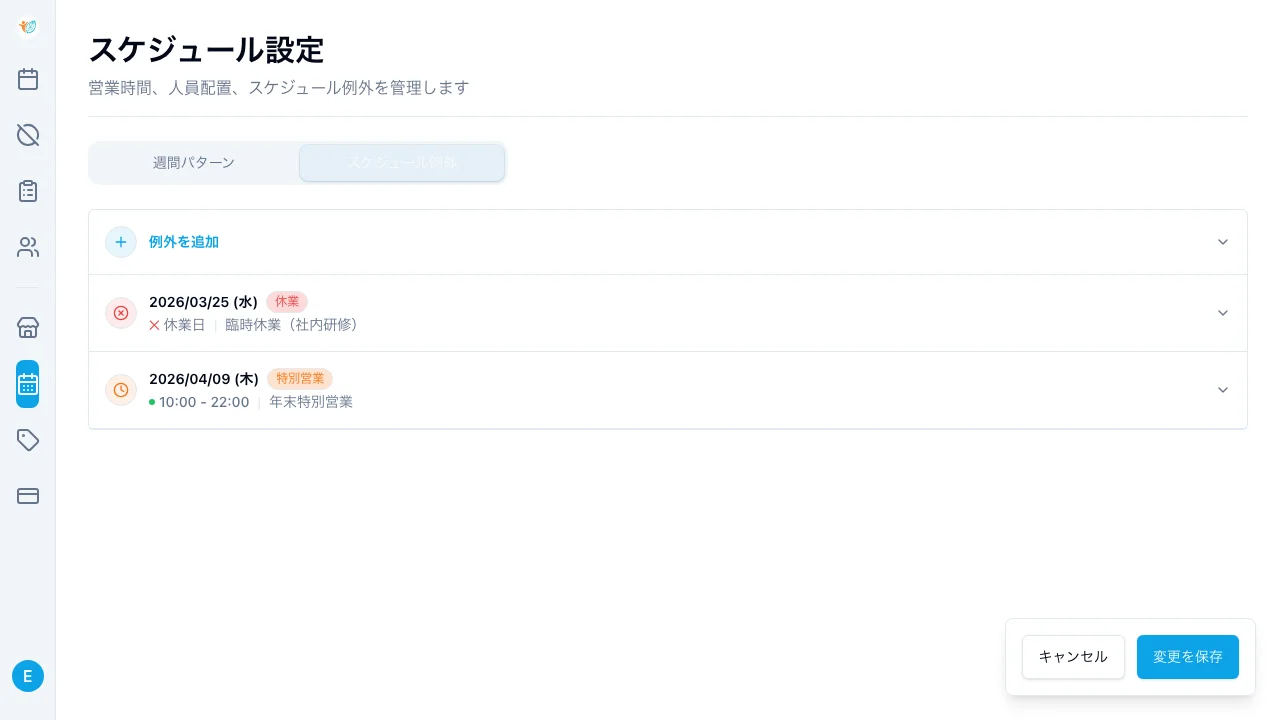
Task: Select the スケジュール例外 tab
Action: (402, 163)
